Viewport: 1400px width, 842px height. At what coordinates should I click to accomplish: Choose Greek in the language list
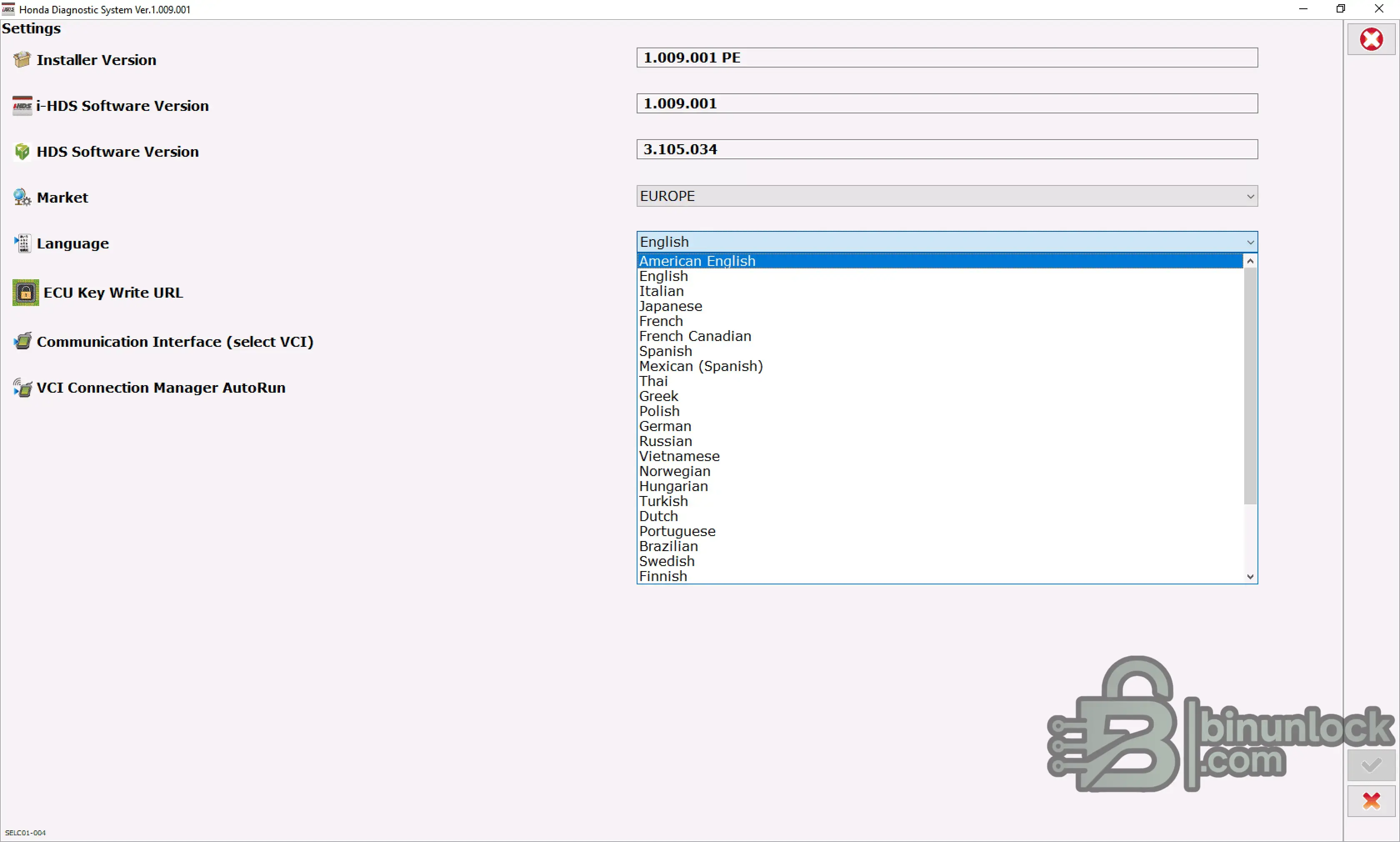940,396
